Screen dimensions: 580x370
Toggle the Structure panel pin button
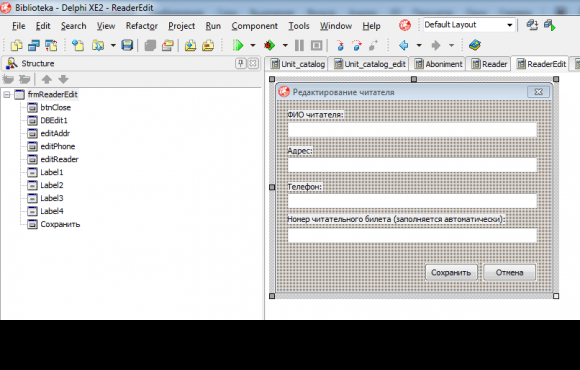coord(240,63)
